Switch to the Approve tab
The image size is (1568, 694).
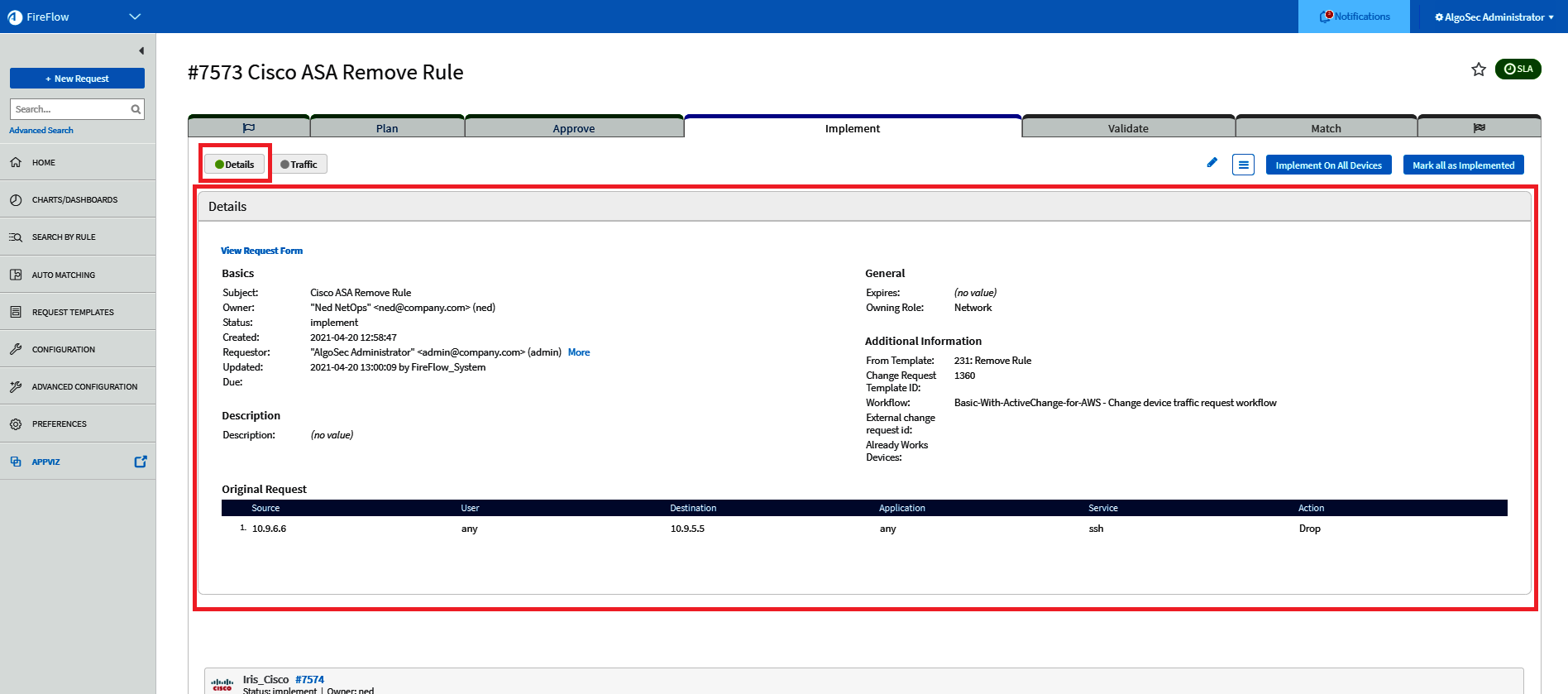pos(574,128)
